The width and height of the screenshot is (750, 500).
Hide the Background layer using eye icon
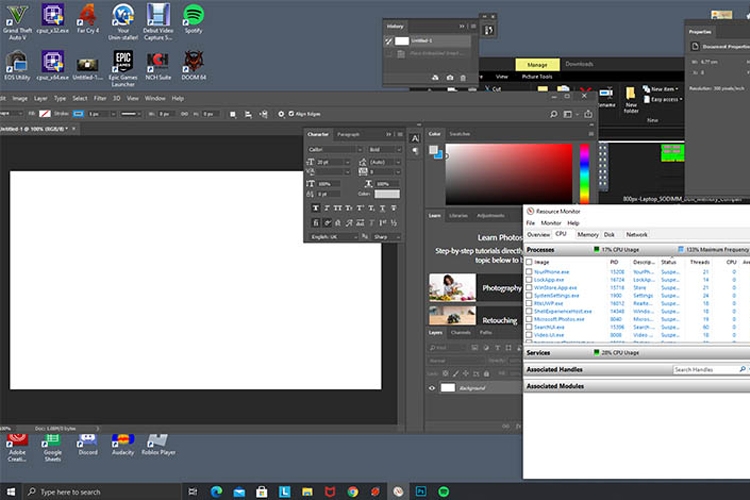tap(433, 387)
